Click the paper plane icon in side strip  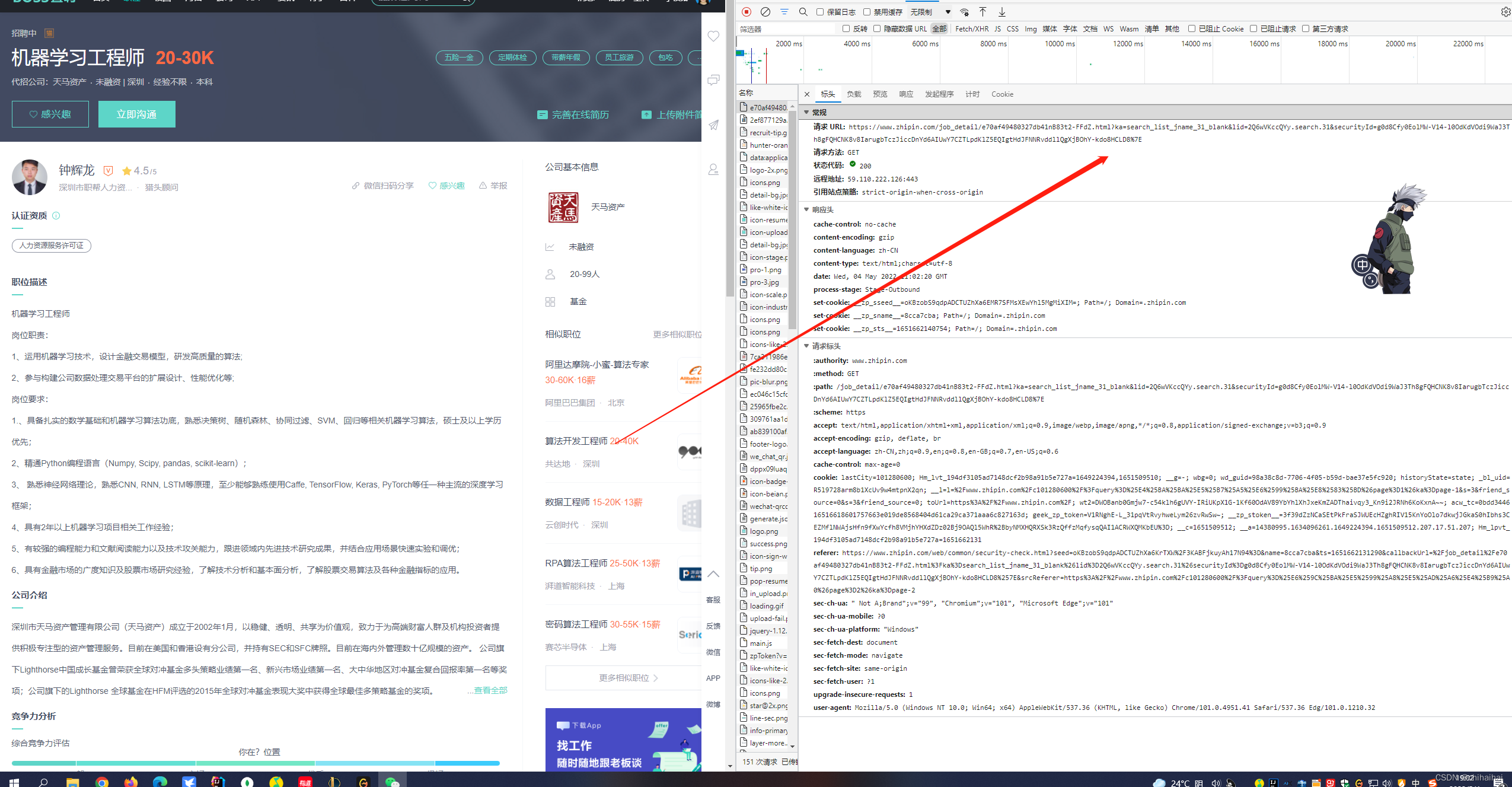point(713,125)
